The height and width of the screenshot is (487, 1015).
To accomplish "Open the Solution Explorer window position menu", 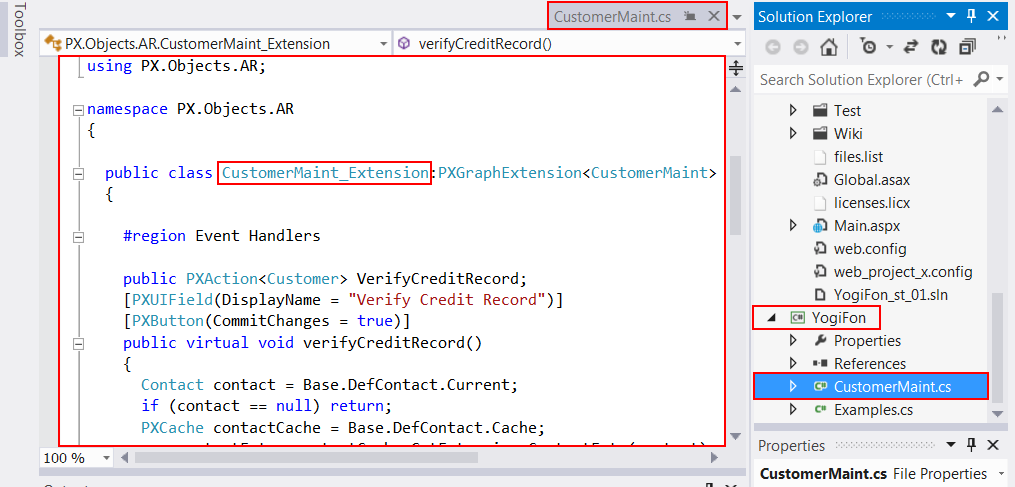I will [x=951, y=16].
